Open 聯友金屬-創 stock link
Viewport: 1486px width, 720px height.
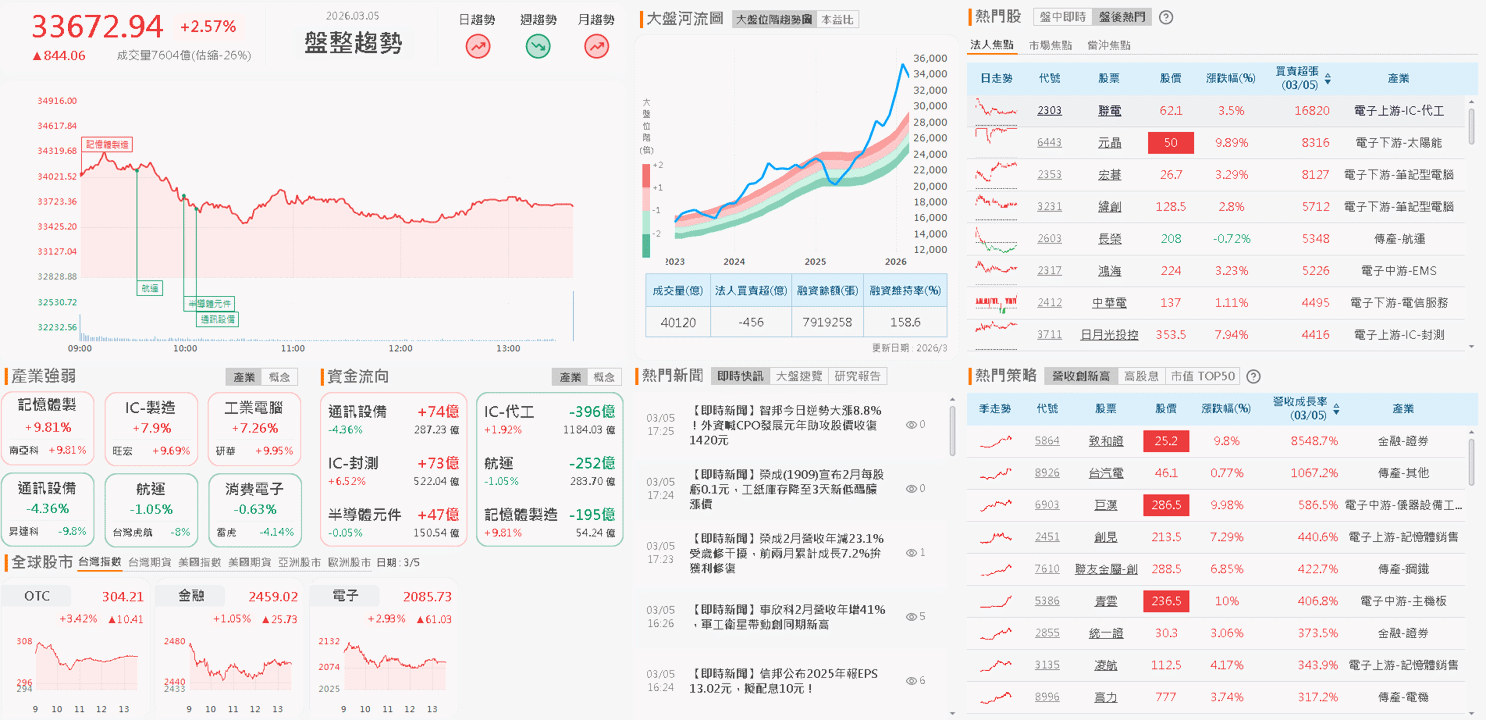pyautogui.click(x=1106, y=569)
